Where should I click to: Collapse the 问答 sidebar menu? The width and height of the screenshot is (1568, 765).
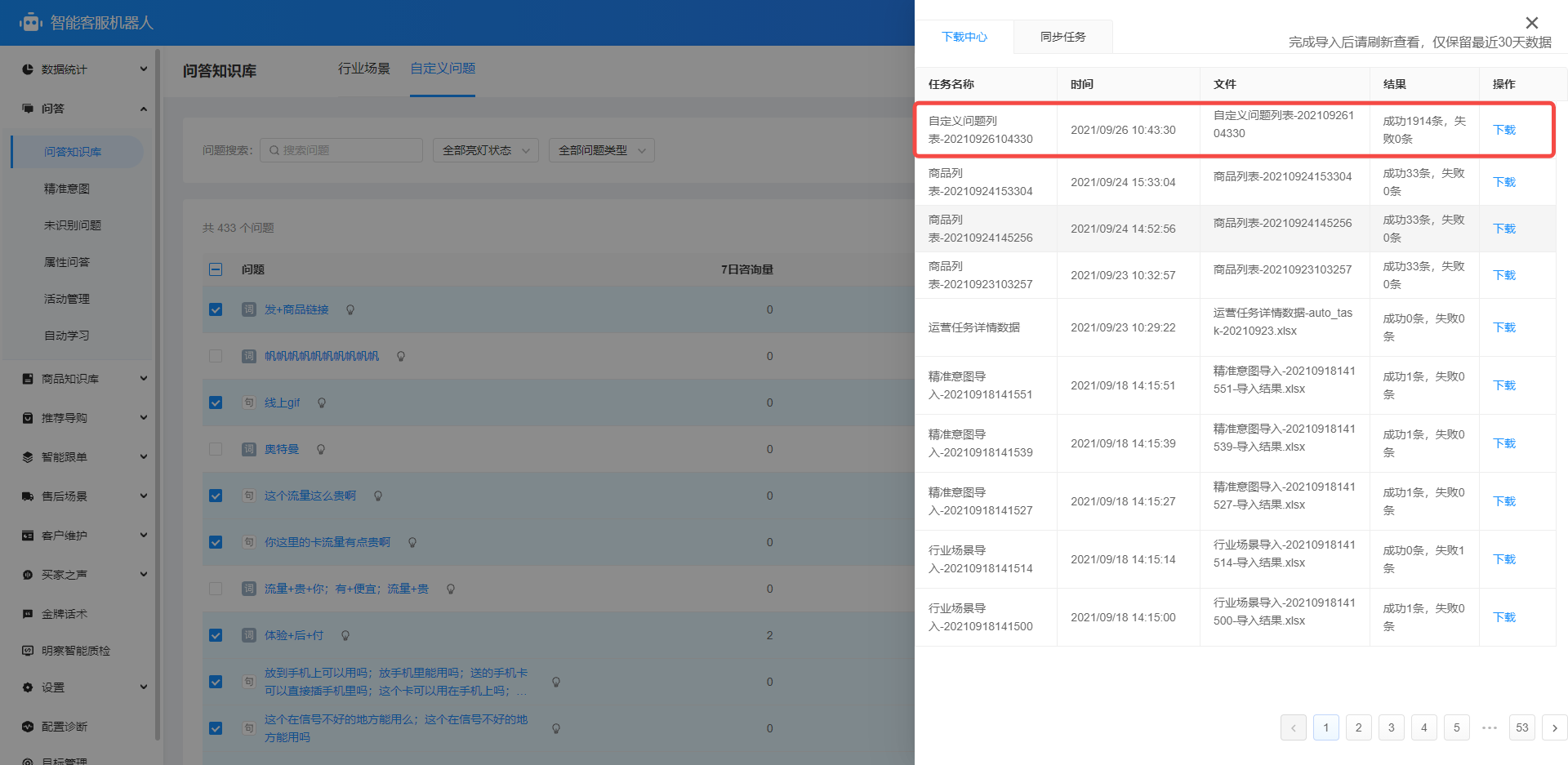(144, 109)
